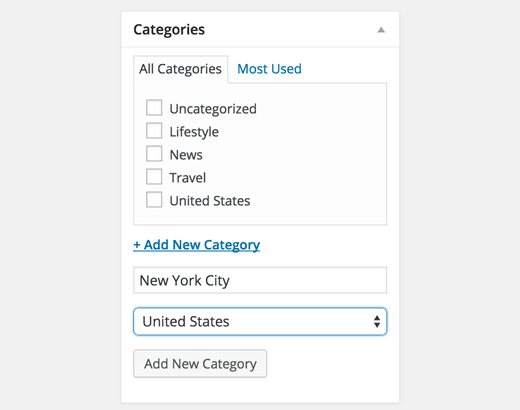The height and width of the screenshot is (410, 520).
Task: Click the gray Add New Category button
Action: pyautogui.click(x=200, y=364)
